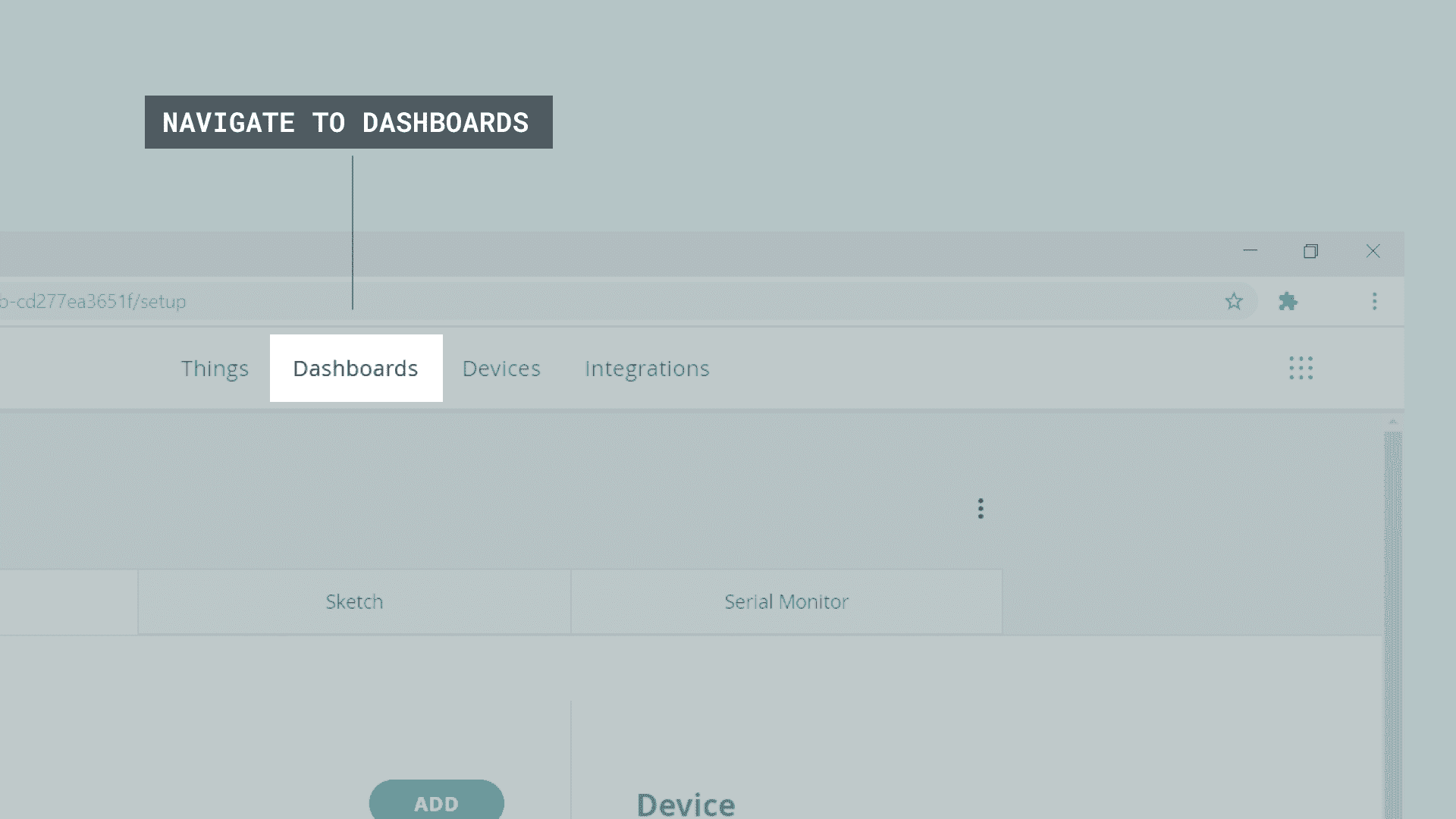This screenshot has width=1456, height=819.
Task: Go to the Devices tab
Action: coord(501,369)
